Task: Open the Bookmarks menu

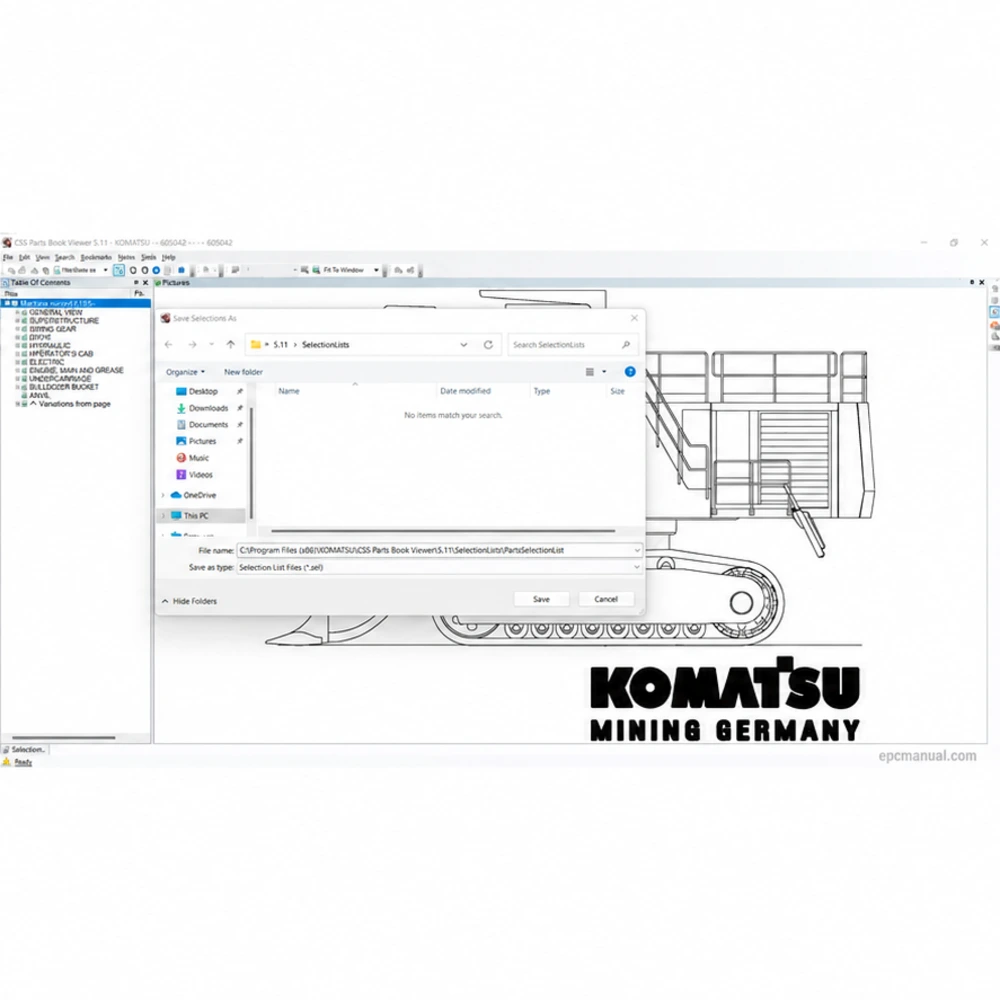Action: click(x=96, y=257)
